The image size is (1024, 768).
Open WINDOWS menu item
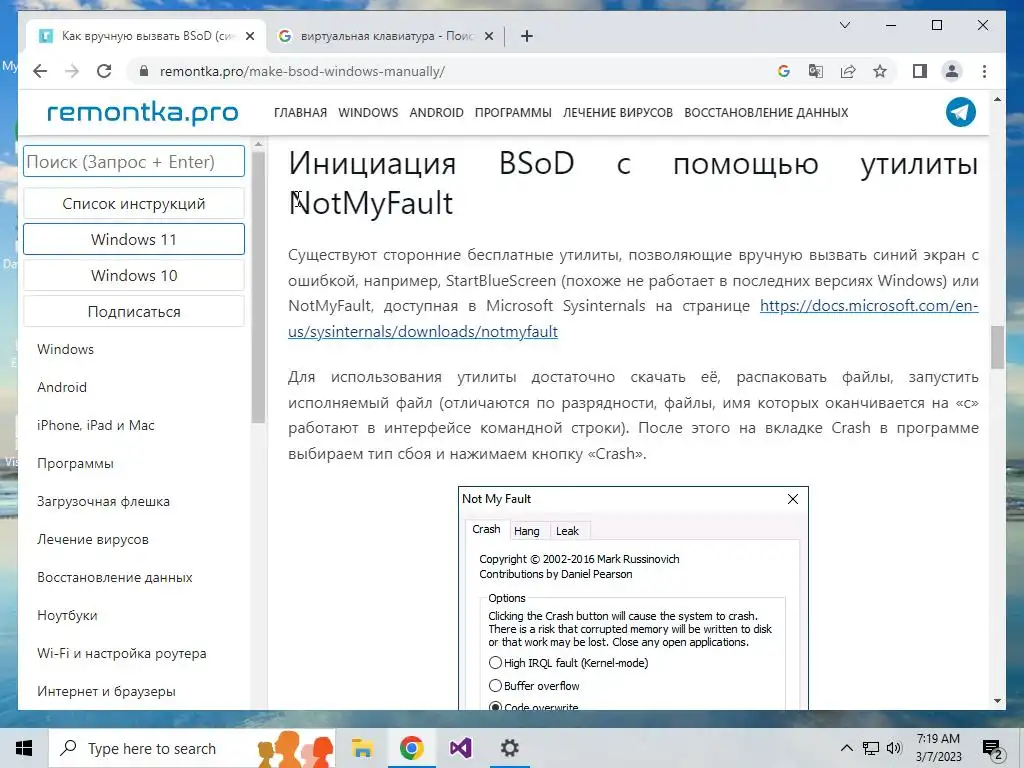click(368, 112)
